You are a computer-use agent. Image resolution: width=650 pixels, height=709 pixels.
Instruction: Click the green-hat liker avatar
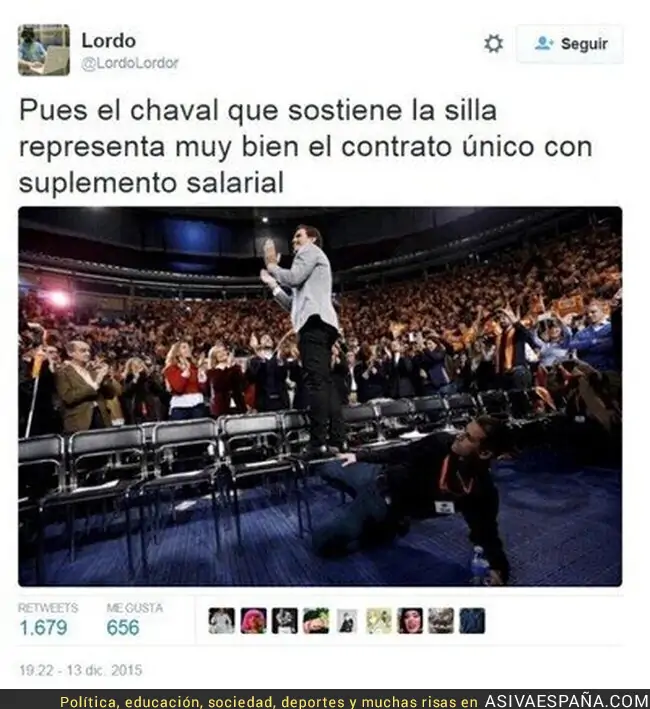coord(316,620)
